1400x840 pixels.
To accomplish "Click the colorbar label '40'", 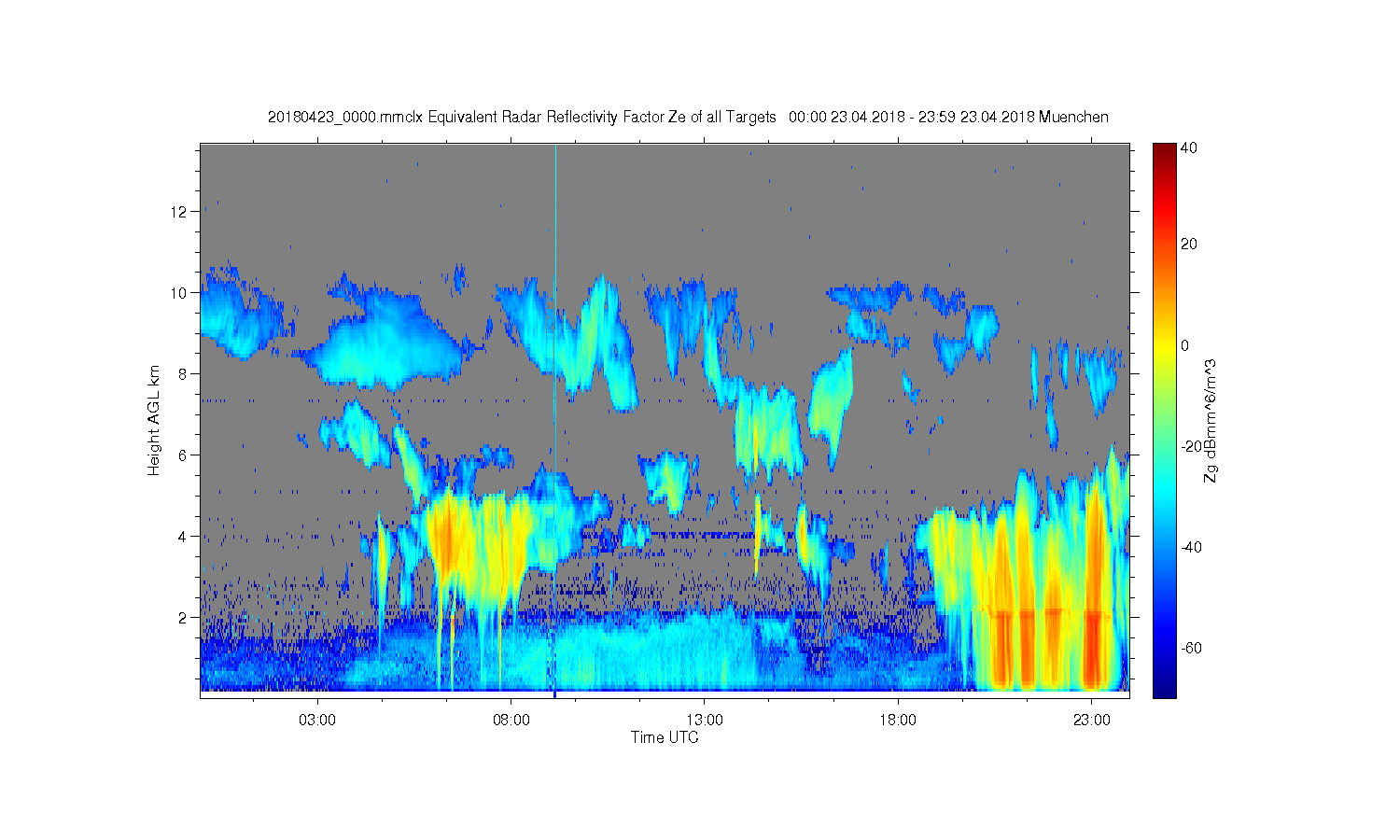I will pyautogui.click(x=1189, y=147).
